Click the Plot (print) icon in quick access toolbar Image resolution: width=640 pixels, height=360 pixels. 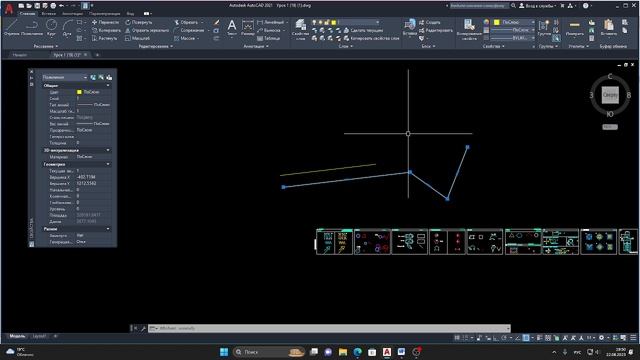[53, 6]
